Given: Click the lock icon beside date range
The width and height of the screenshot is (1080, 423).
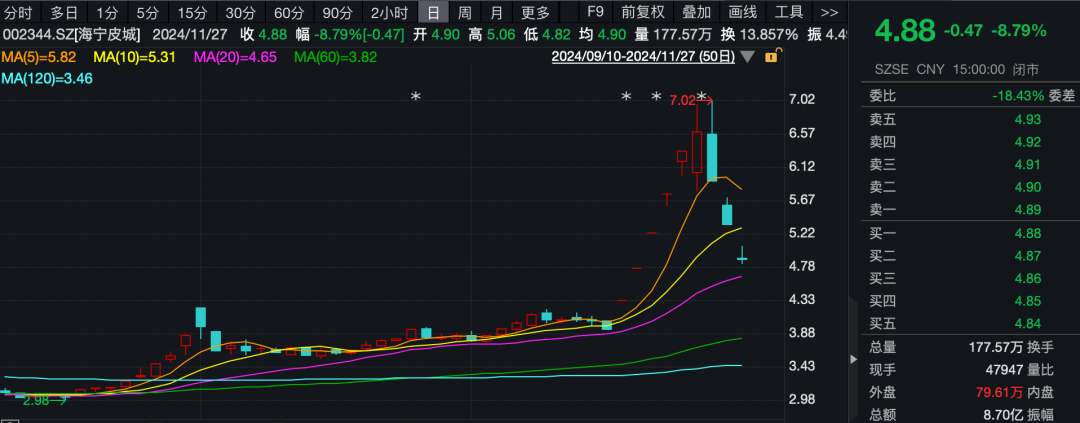Looking at the screenshot, I should click(x=771, y=57).
